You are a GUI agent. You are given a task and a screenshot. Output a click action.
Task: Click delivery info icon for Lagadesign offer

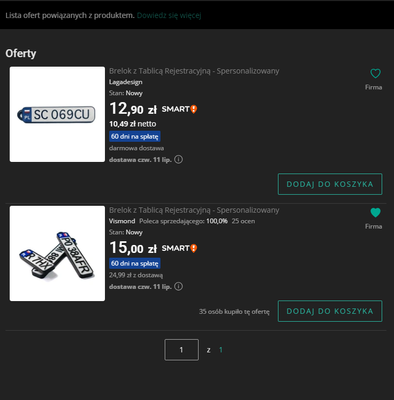pos(179,159)
